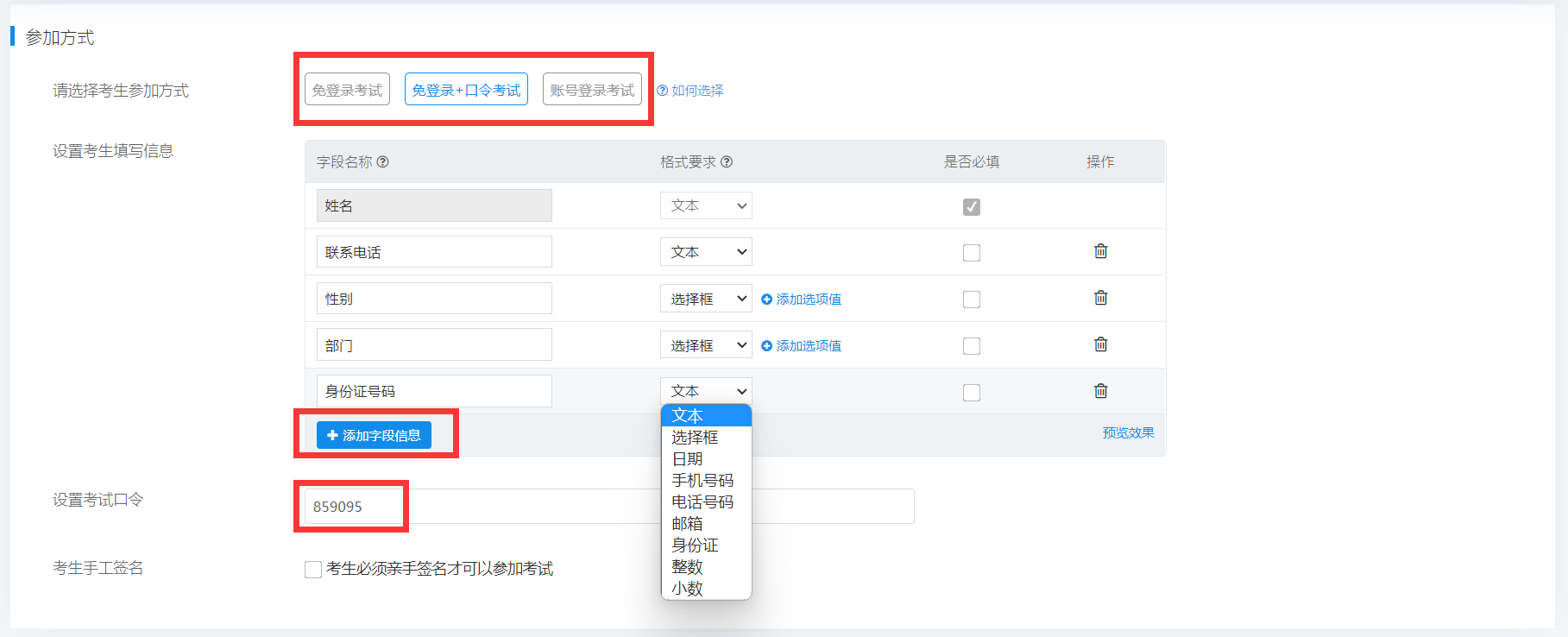Viewport: 1568px width, 637px height.
Task: Click plus icon in 性别 row 添加选项值
Action: tap(766, 299)
